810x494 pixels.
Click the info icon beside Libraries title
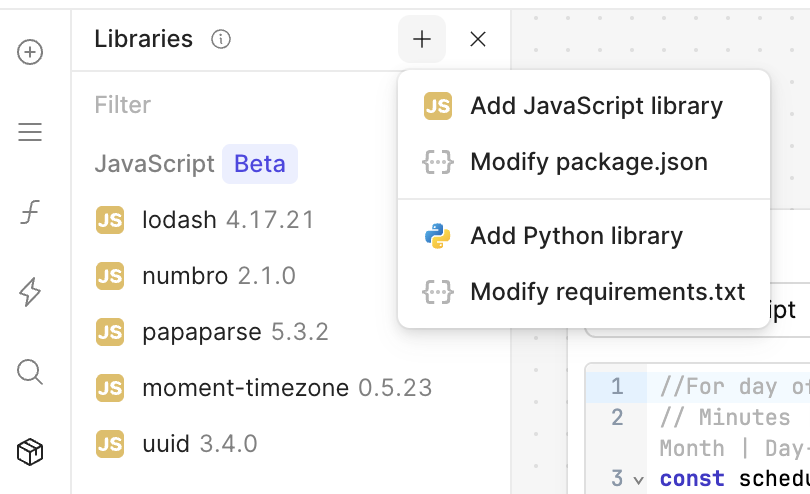pyautogui.click(x=221, y=39)
